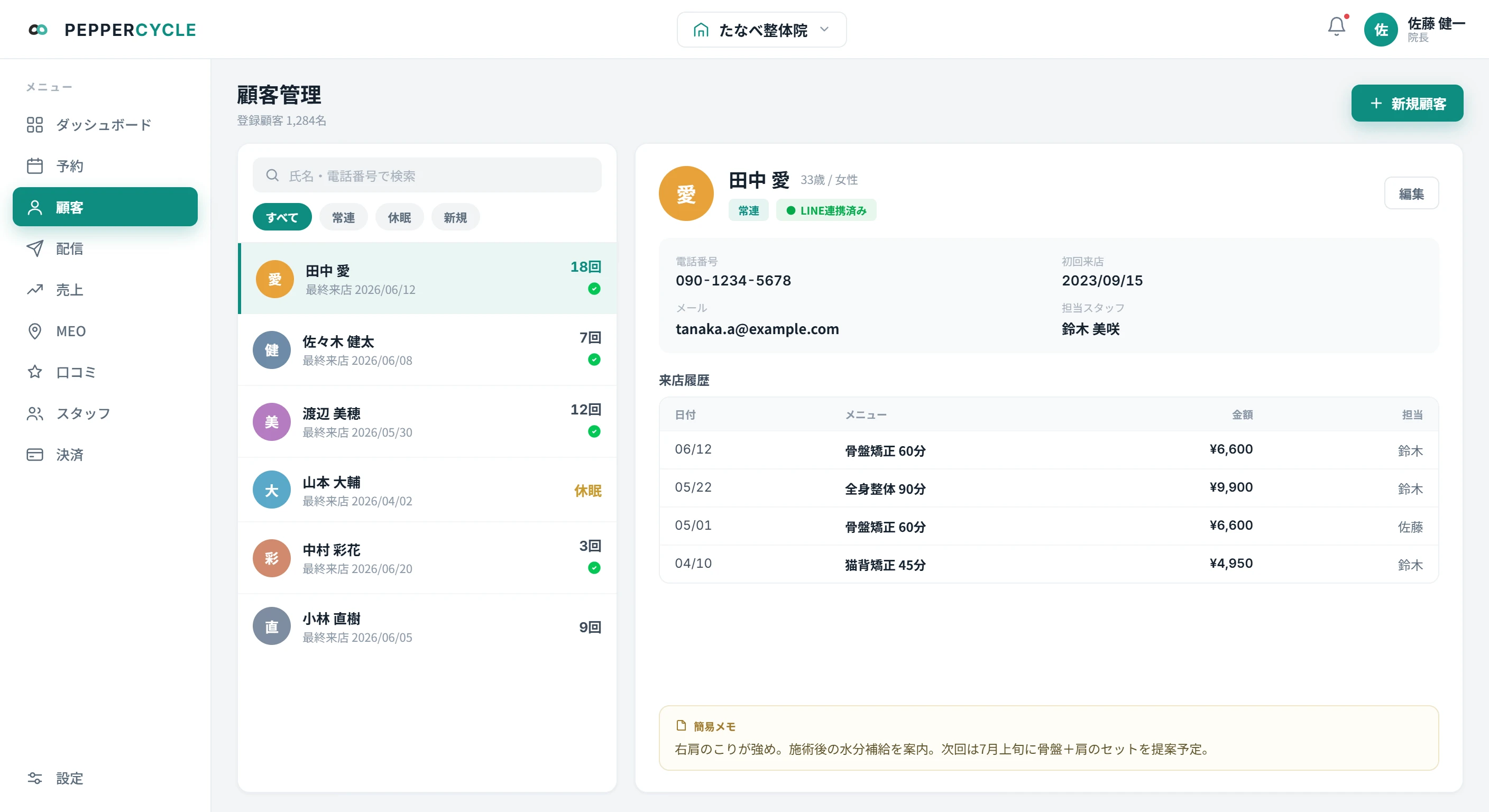This screenshot has height=812, width=1489.
Task: Click the ¥4,950 amount cell
Action: pos(1230,564)
